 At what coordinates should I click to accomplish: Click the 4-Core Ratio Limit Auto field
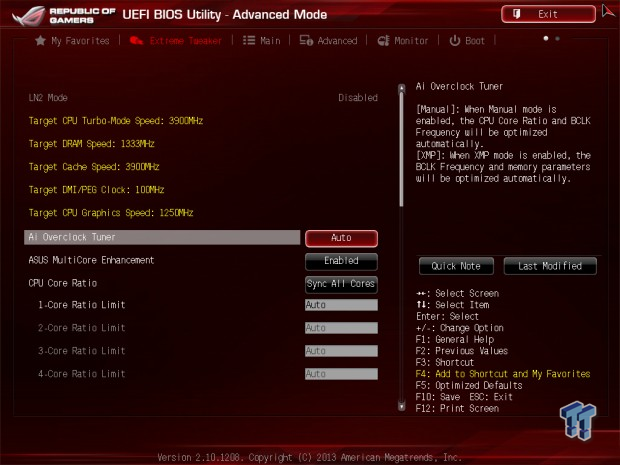[341, 374]
